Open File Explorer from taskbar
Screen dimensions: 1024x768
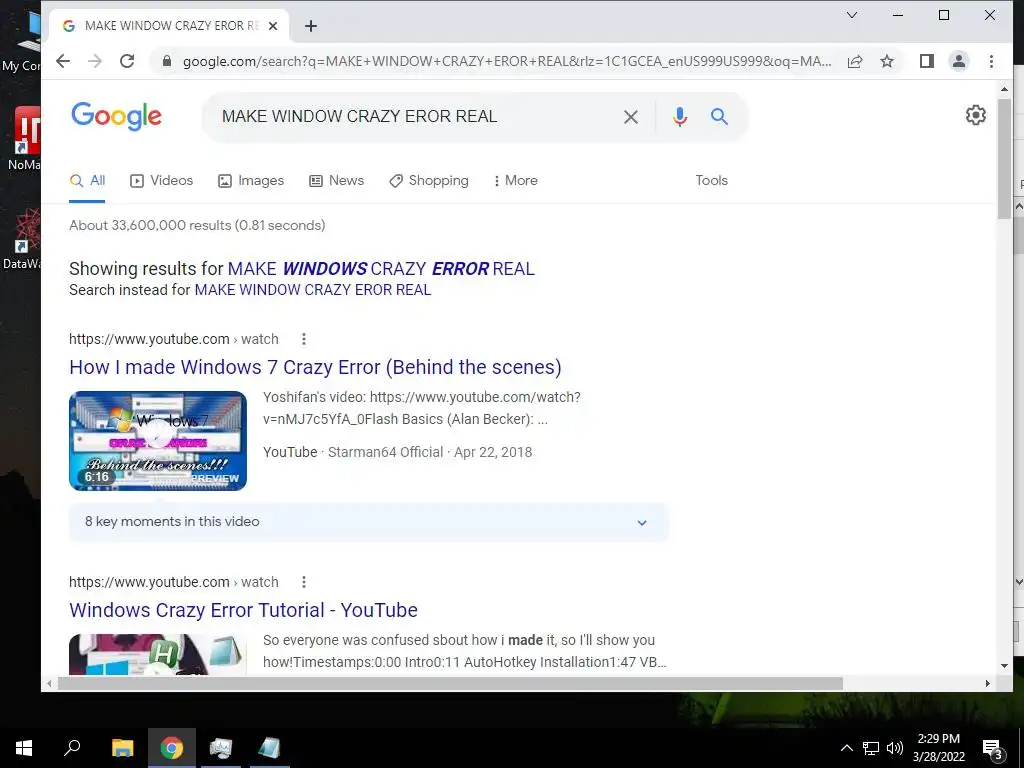122,748
